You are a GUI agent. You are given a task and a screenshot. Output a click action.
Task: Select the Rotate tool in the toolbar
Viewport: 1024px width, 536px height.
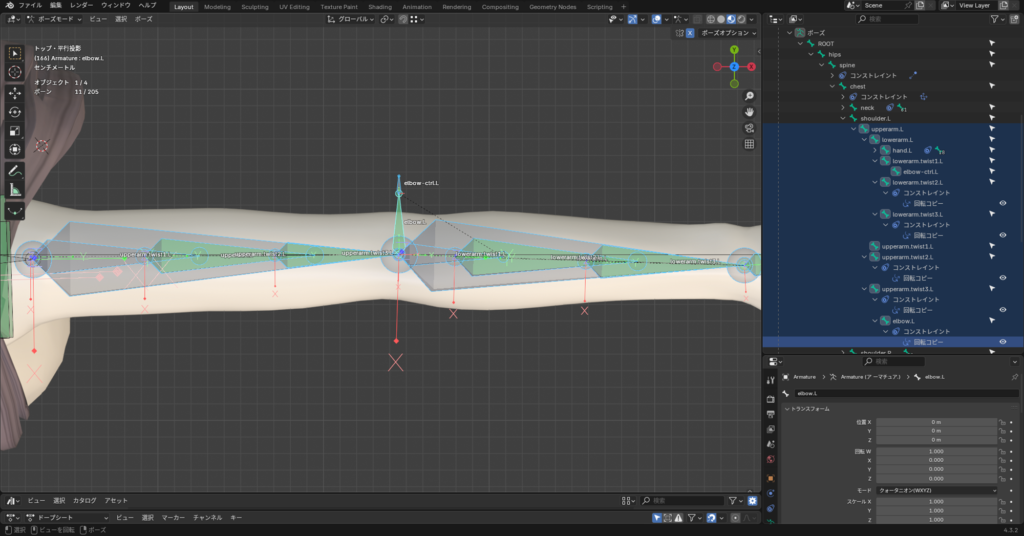click(x=15, y=111)
